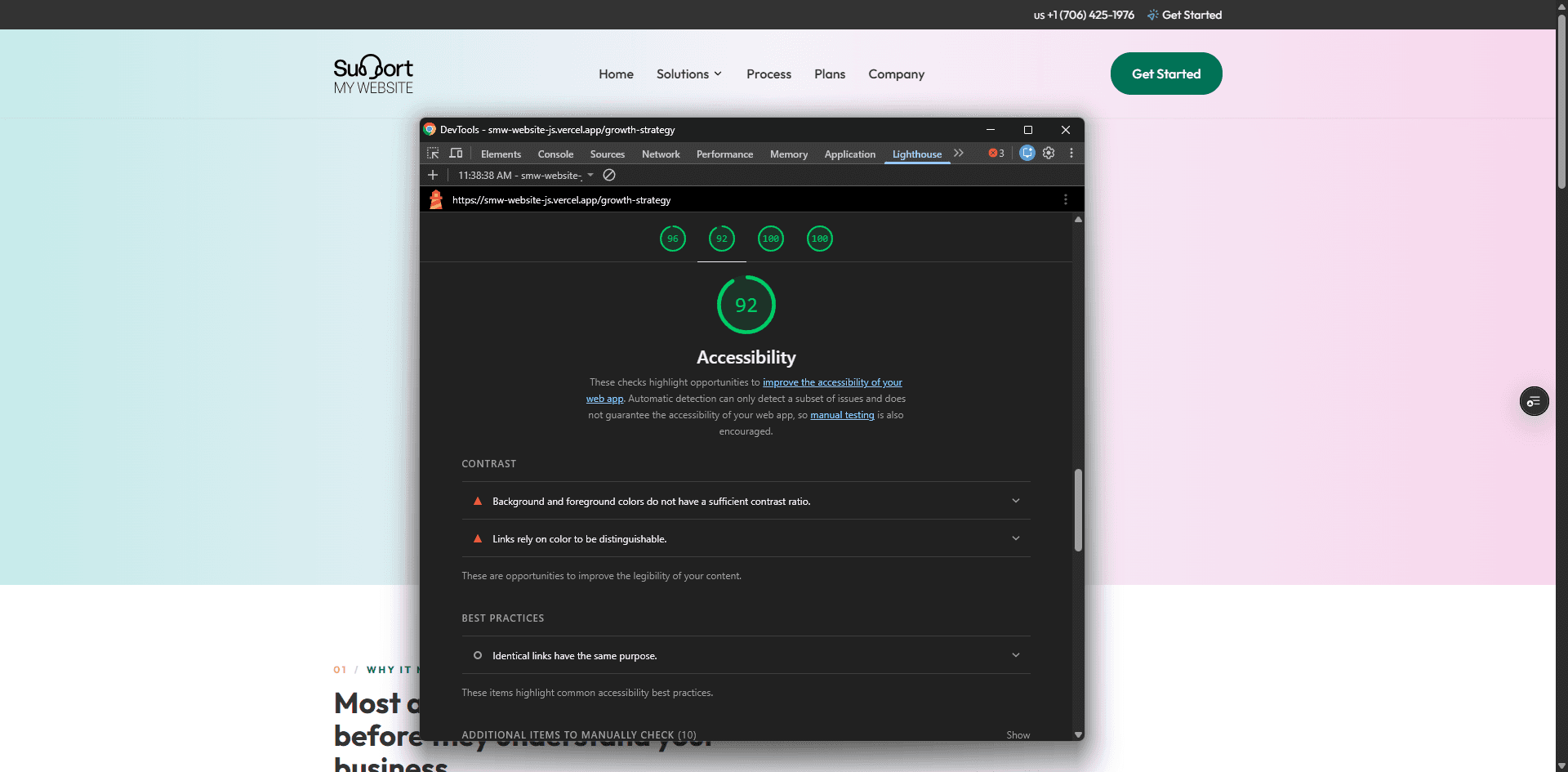
Task: Click the phone number in top bar
Action: tap(1084, 15)
